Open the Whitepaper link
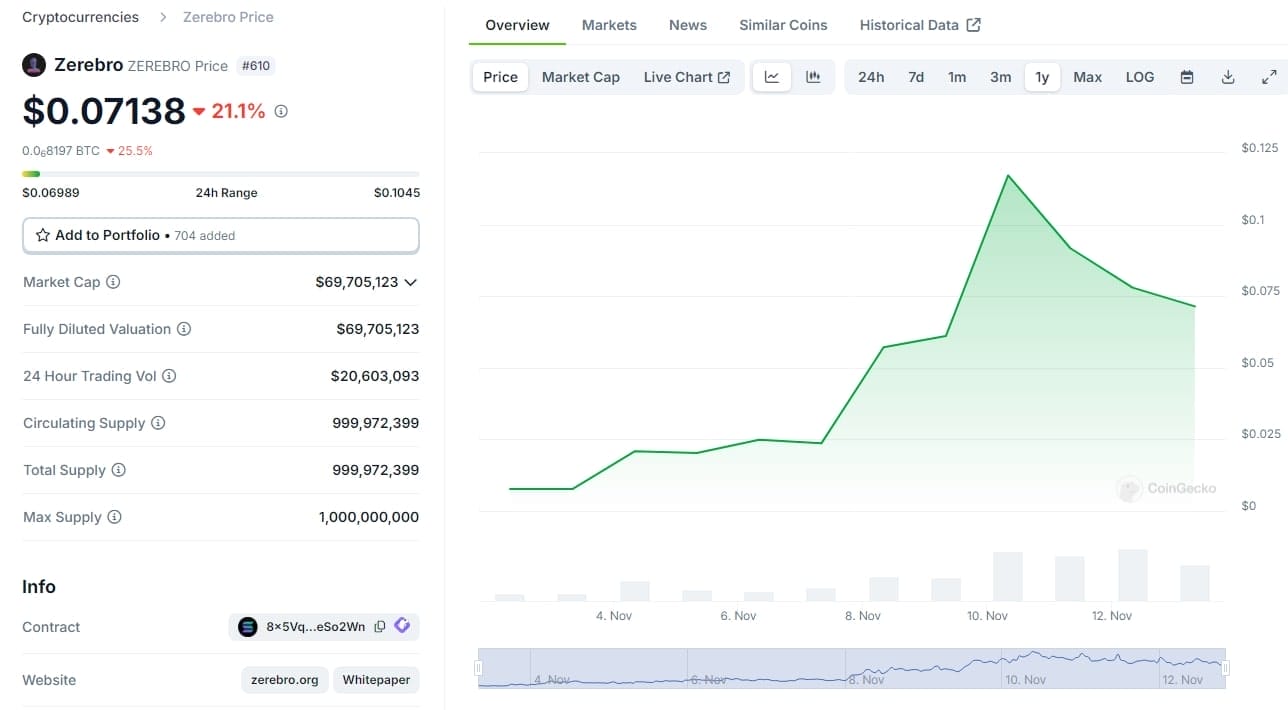 [x=376, y=680]
